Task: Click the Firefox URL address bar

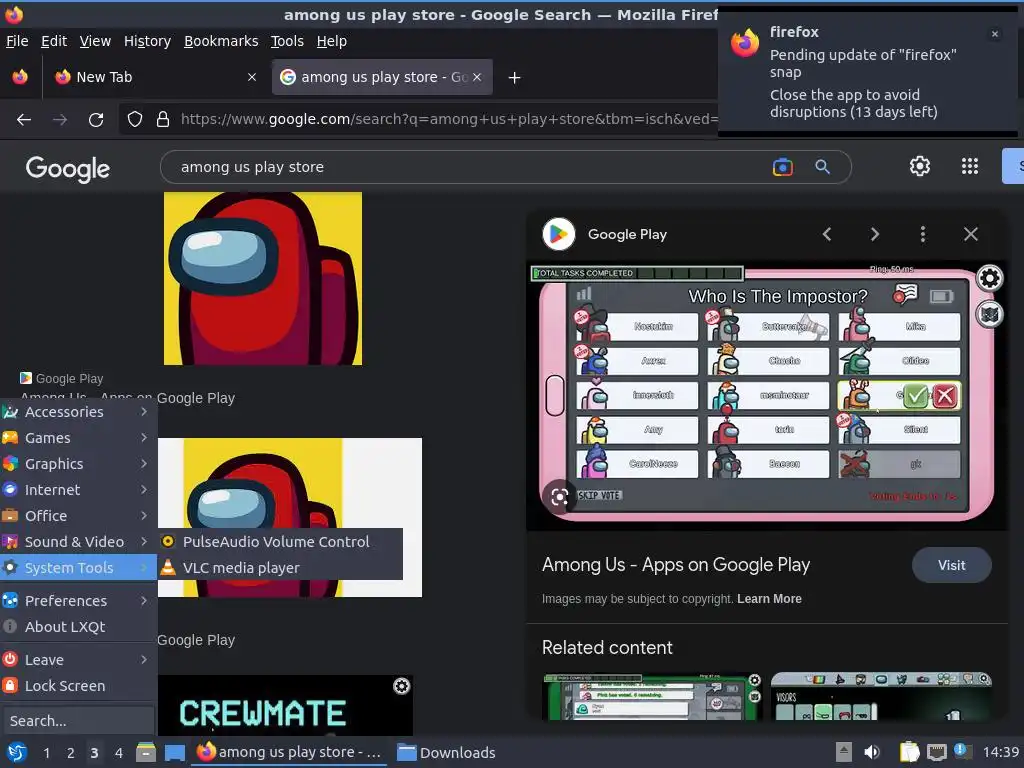Action: click(449, 120)
